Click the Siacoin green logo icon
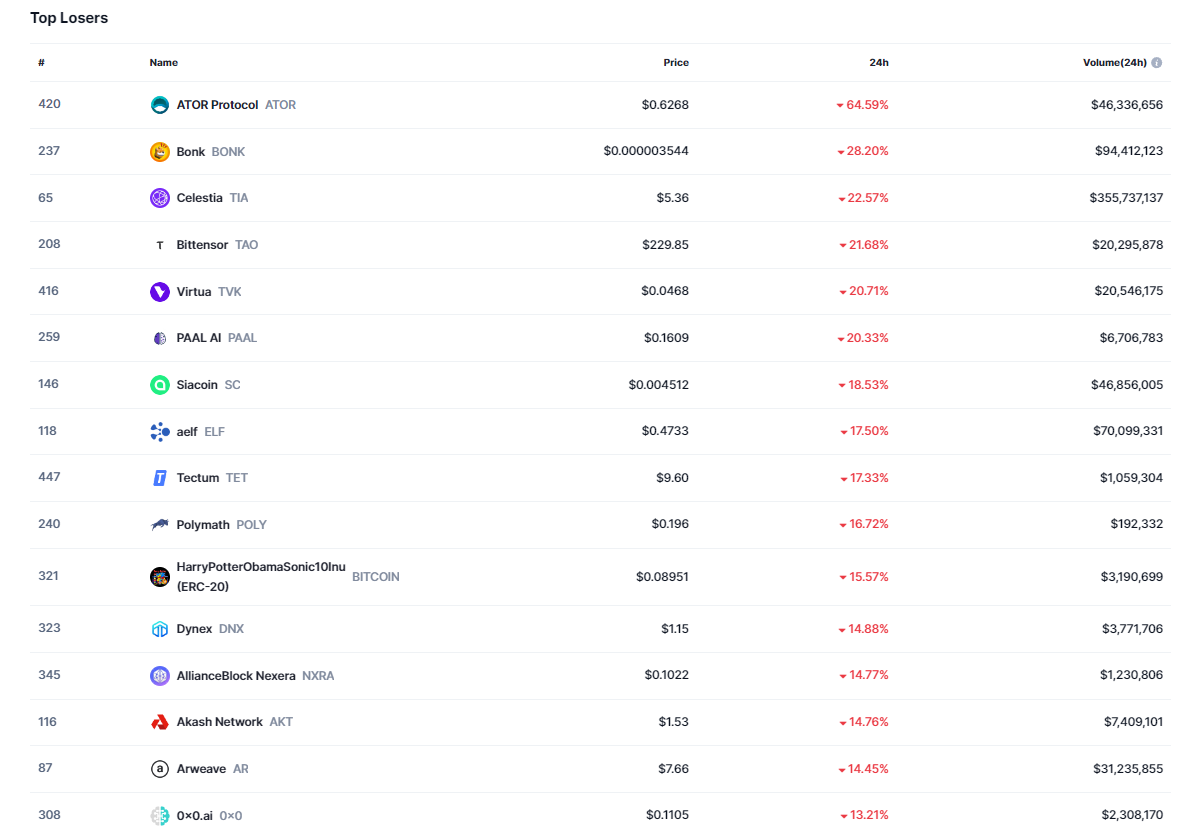This screenshot has width=1201, height=832. coord(159,385)
